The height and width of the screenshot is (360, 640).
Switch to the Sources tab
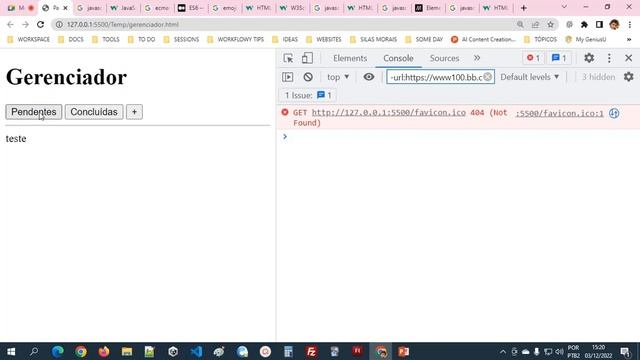tap(444, 58)
